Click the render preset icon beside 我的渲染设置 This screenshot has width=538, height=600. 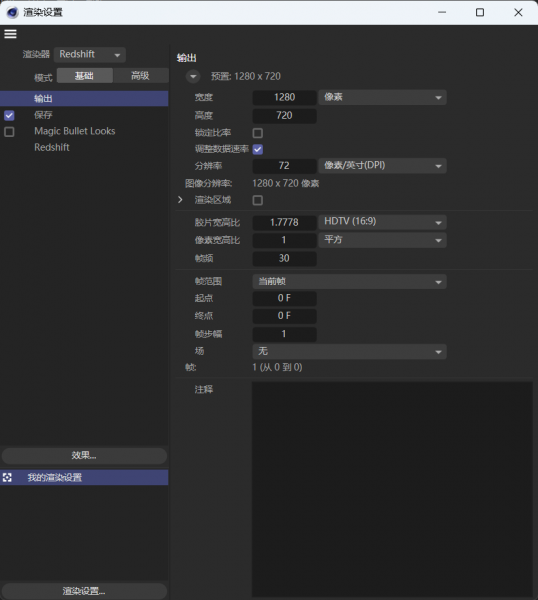click(x=7, y=477)
